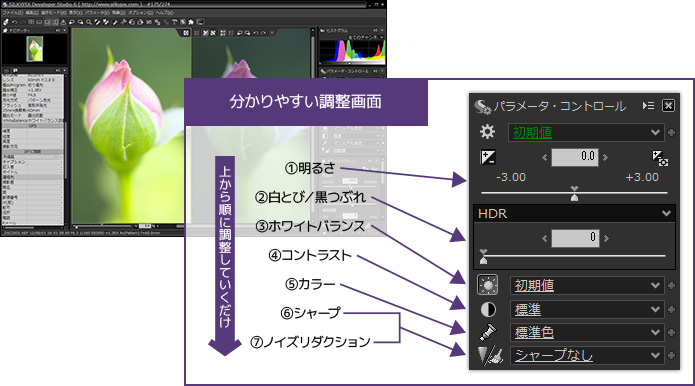Image resolution: width=695 pixels, height=386 pixels.
Task: Click the plus button next to 標準色
Action: [x=672, y=332]
